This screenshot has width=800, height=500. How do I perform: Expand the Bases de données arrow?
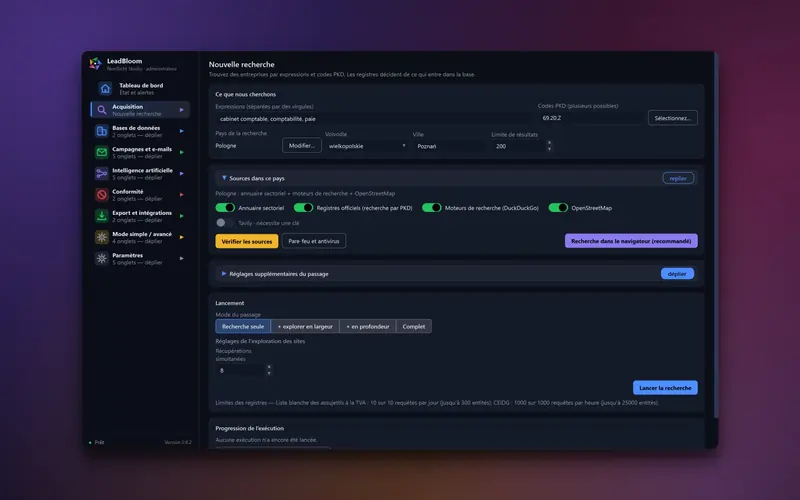[181, 131]
